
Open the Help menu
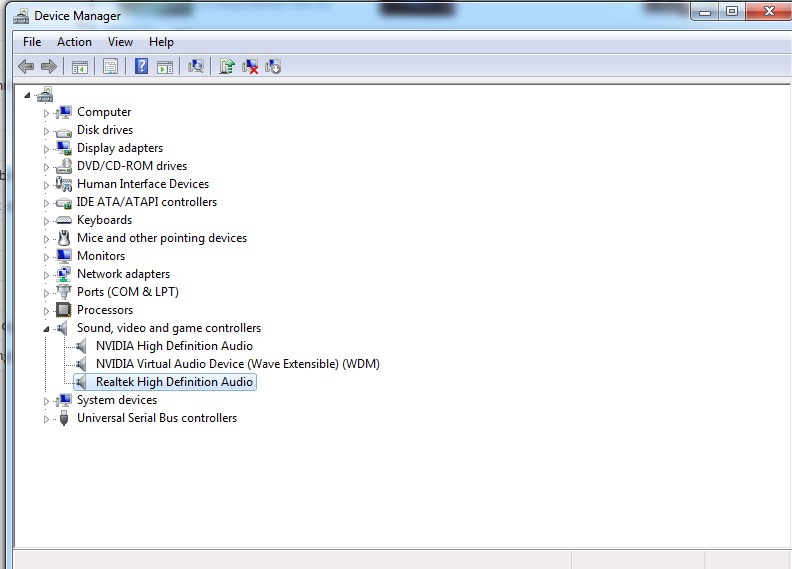(x=161, y=42)
